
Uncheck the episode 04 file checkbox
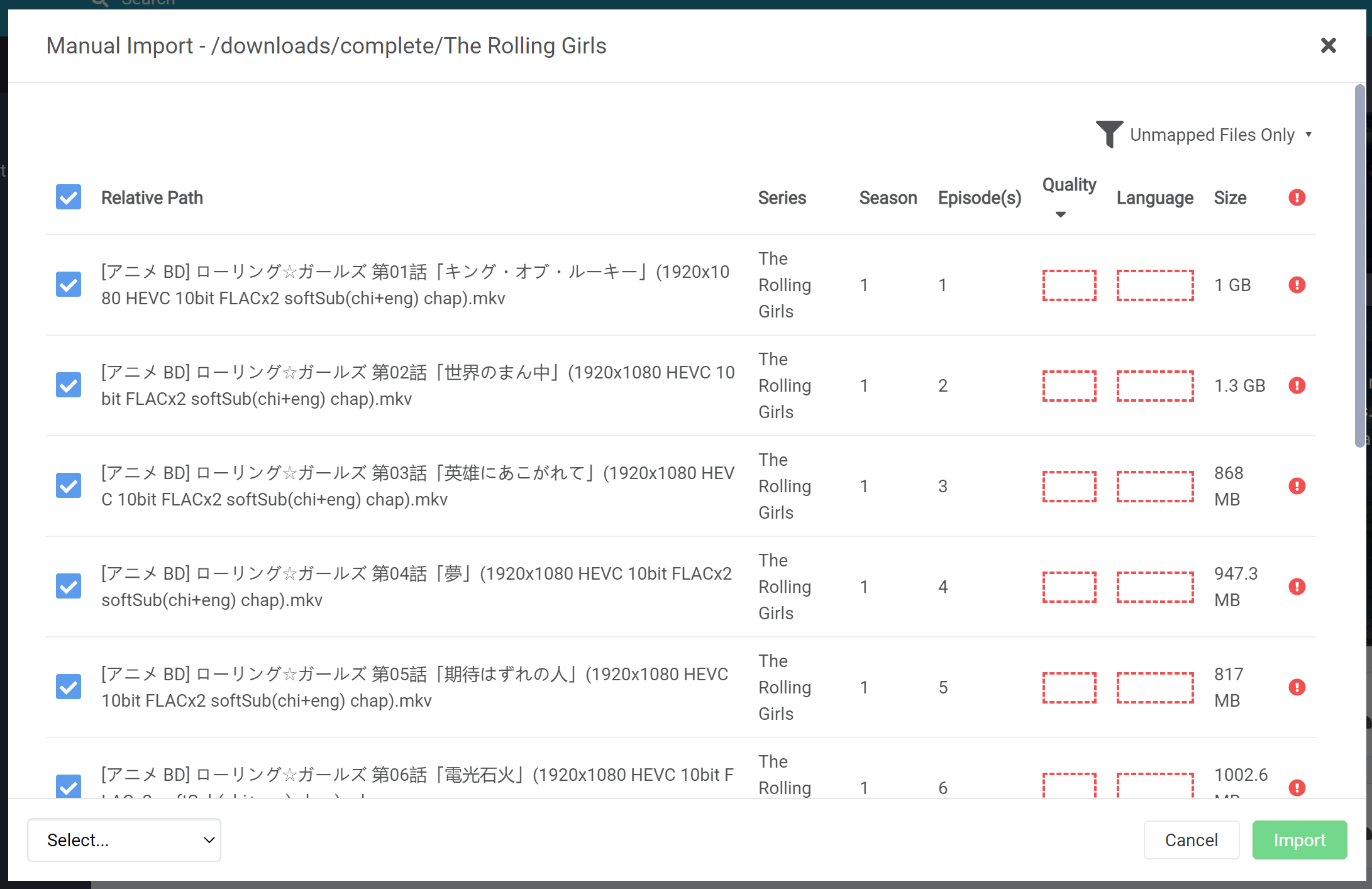[68, 586]
